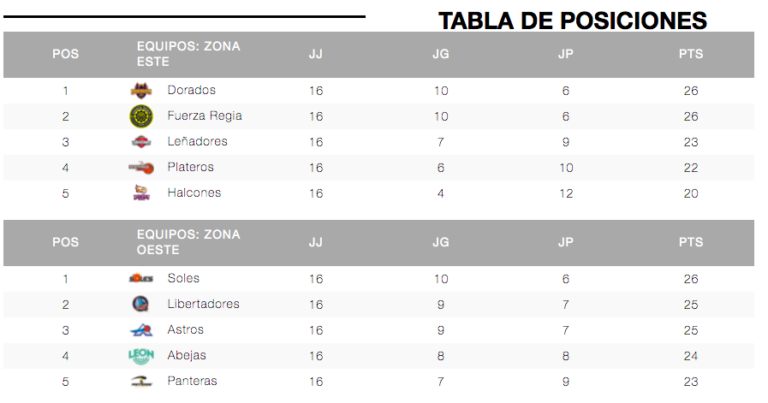Click the Dorados team logo
Image resolution: width=768 pixels, height=403 pixels.
pos(141,91)
